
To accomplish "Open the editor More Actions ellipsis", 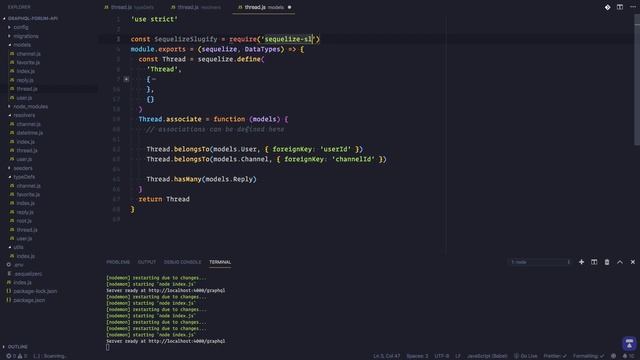I will click(x=633, y=7).
